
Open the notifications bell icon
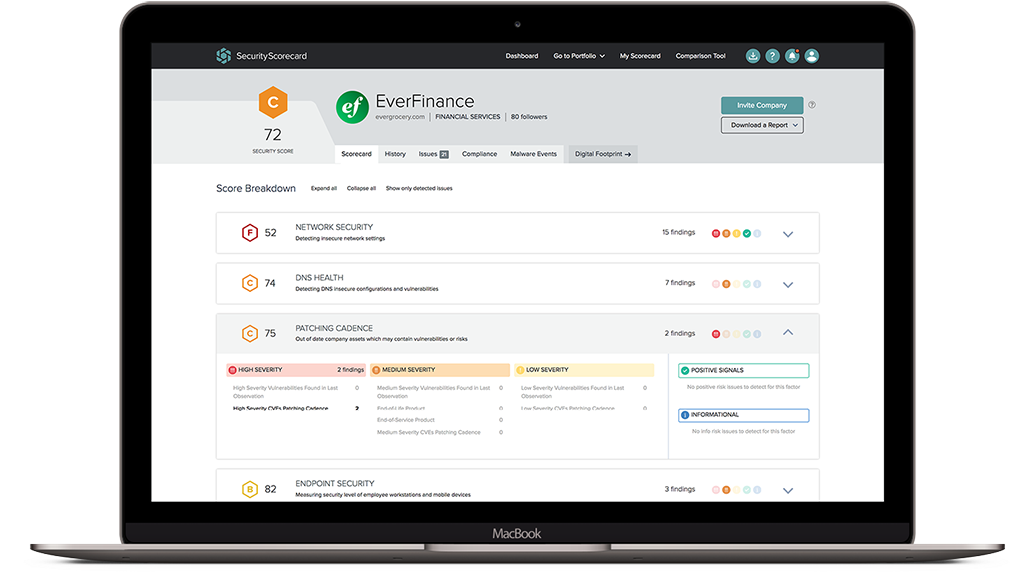(792, 56)
